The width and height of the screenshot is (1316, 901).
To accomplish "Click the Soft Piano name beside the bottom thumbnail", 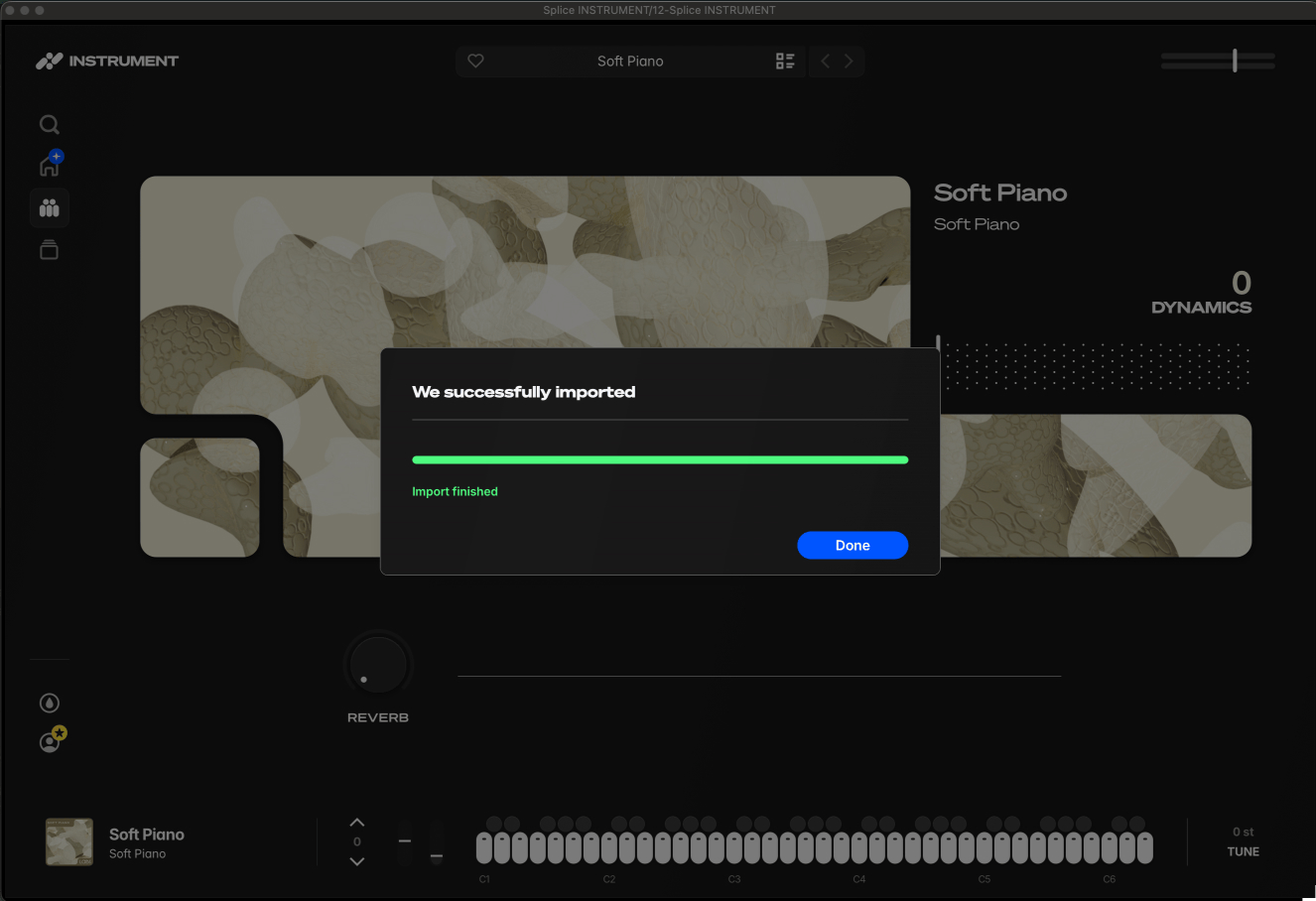I will click(147, 835).
